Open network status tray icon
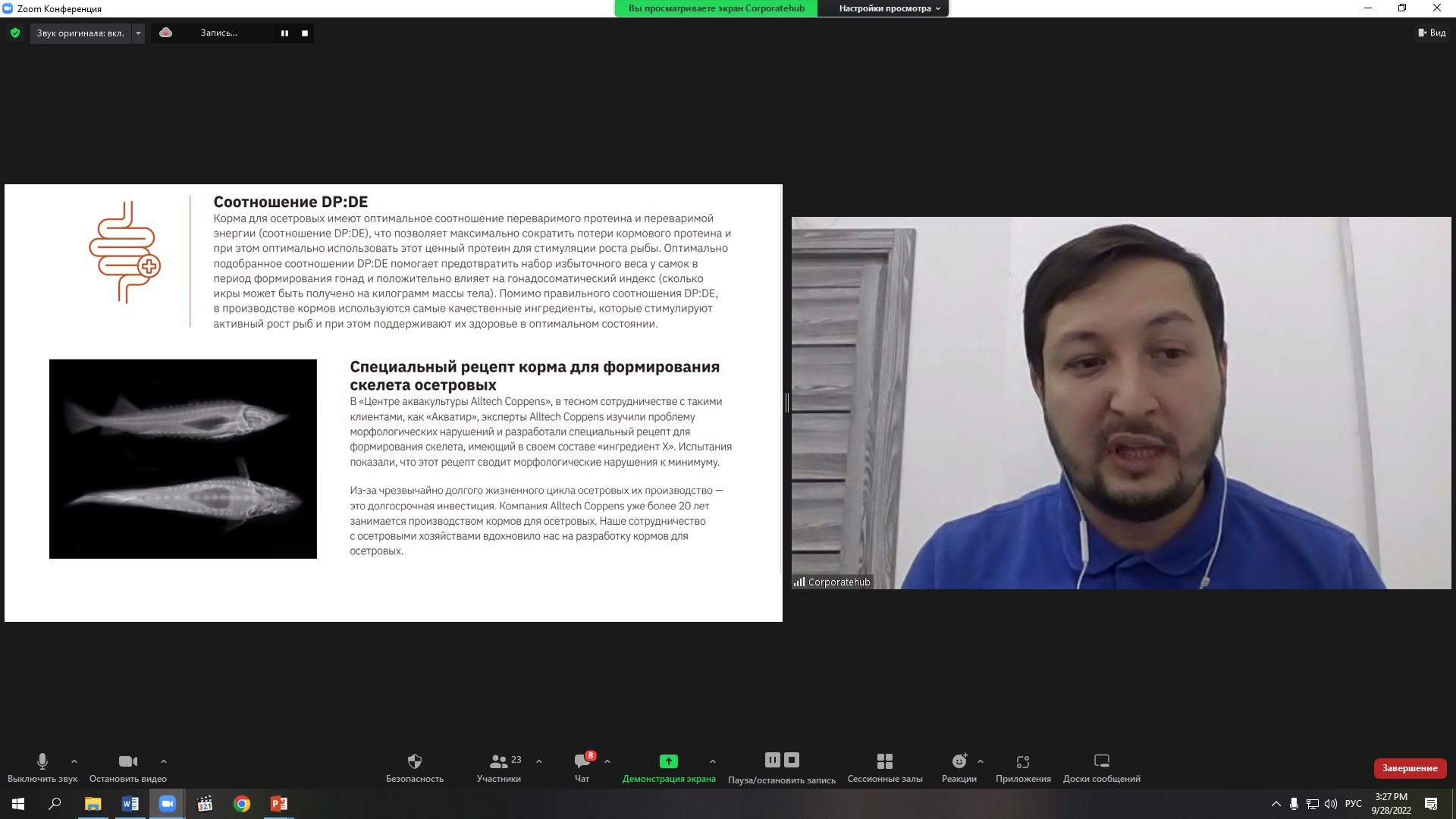 coord(1313,804)
